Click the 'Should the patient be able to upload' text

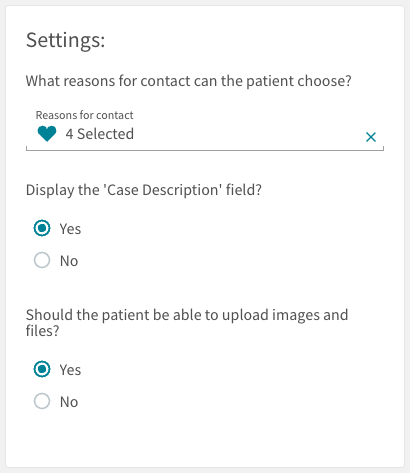click(187, 322)
